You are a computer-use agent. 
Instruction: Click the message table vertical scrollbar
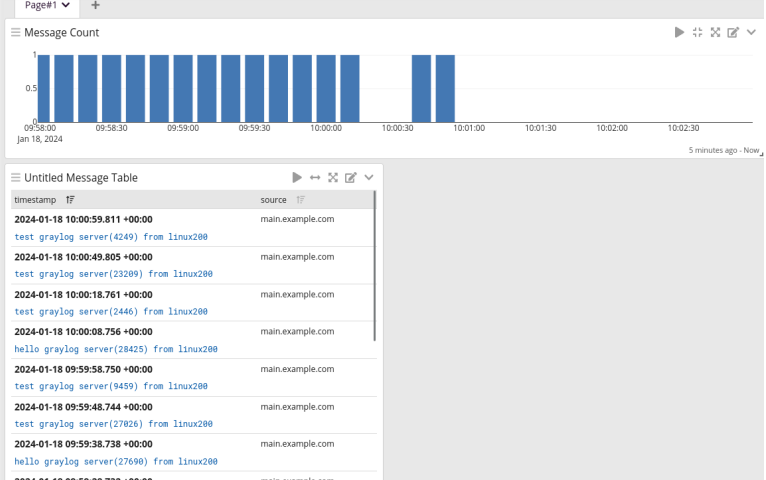point(375,266)
